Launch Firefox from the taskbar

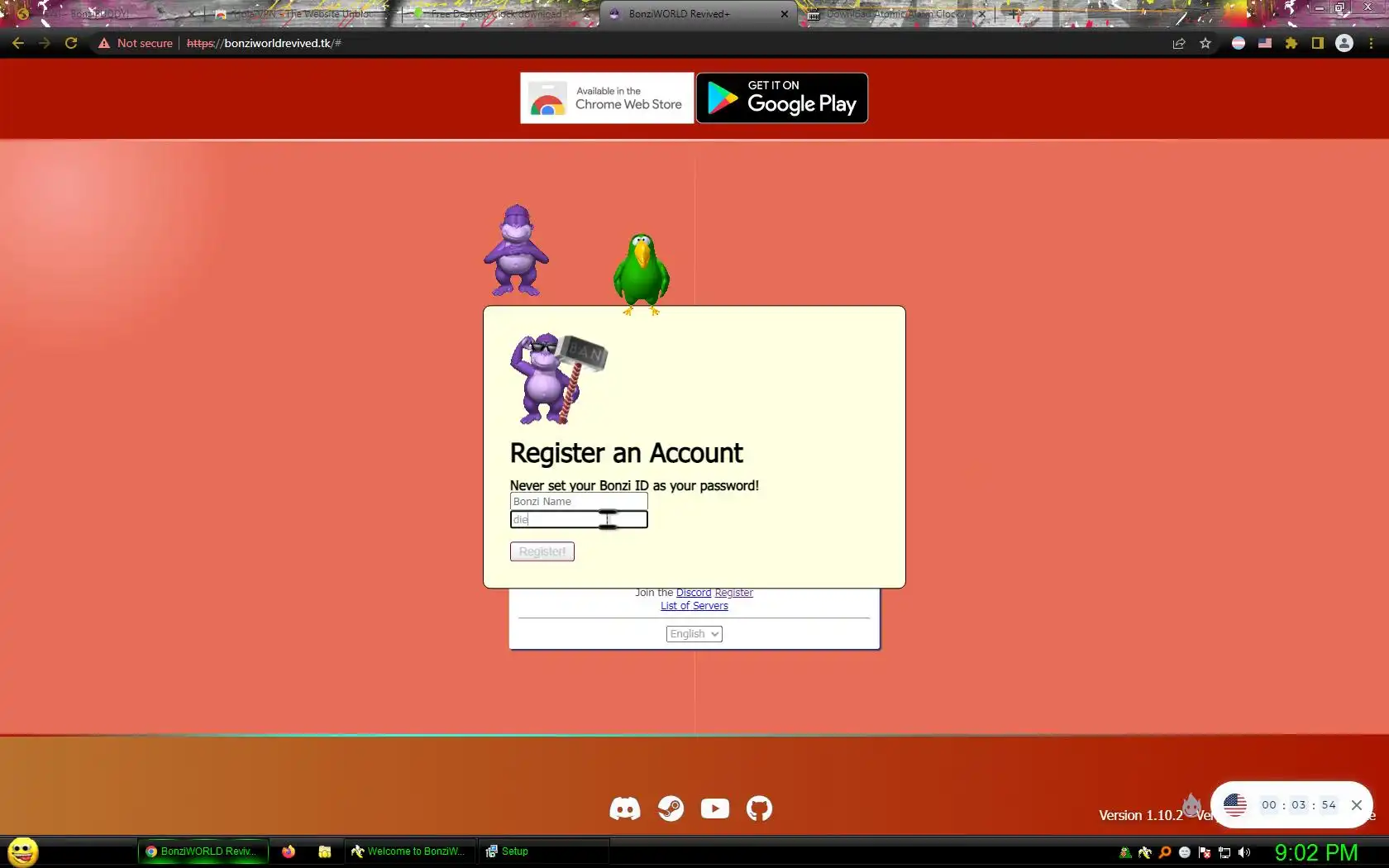289,851
